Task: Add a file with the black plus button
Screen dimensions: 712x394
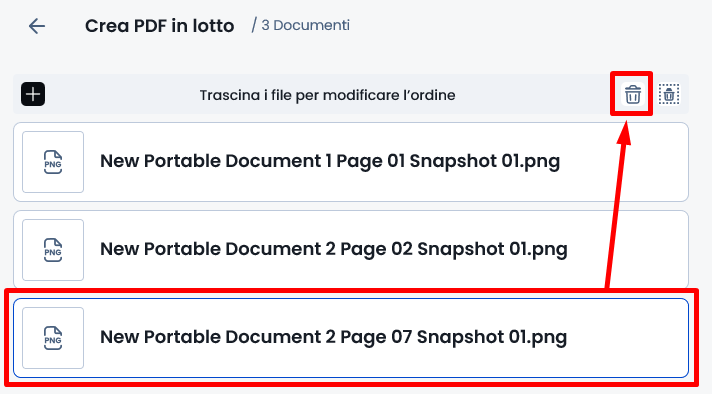Action: 33,94
